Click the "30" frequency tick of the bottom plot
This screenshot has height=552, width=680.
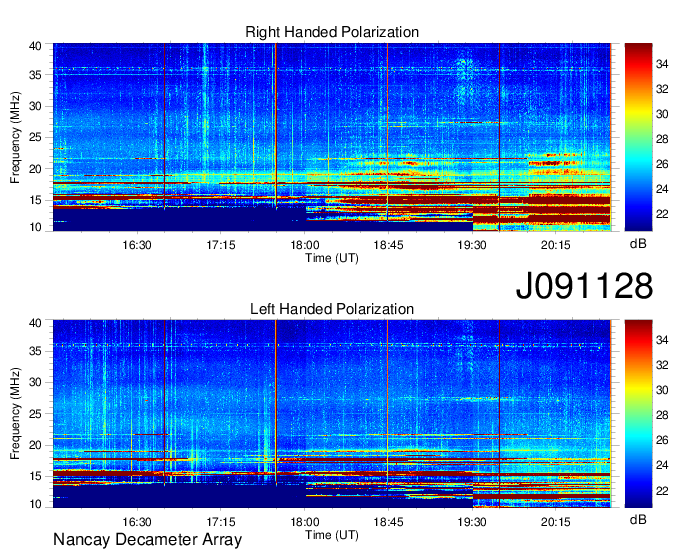(x=35, y=382)
